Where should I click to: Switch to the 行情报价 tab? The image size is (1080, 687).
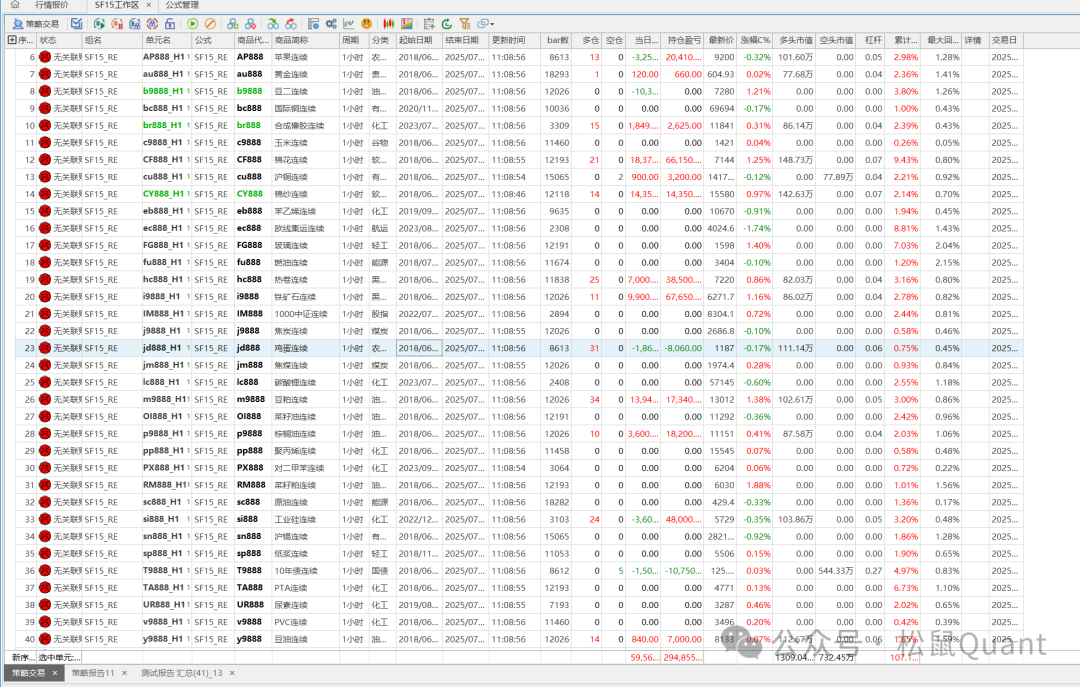[x=52, y=5]
